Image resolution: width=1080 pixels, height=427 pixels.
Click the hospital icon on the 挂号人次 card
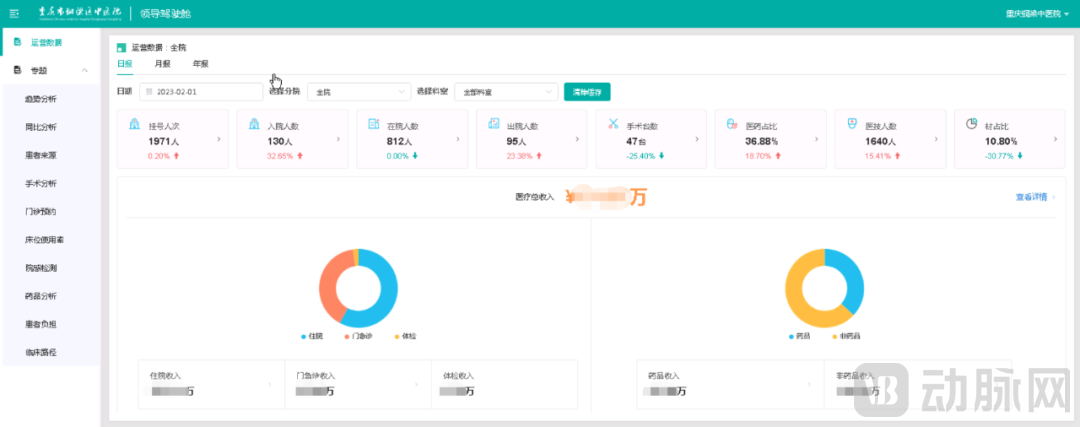[x=134, y=124]
